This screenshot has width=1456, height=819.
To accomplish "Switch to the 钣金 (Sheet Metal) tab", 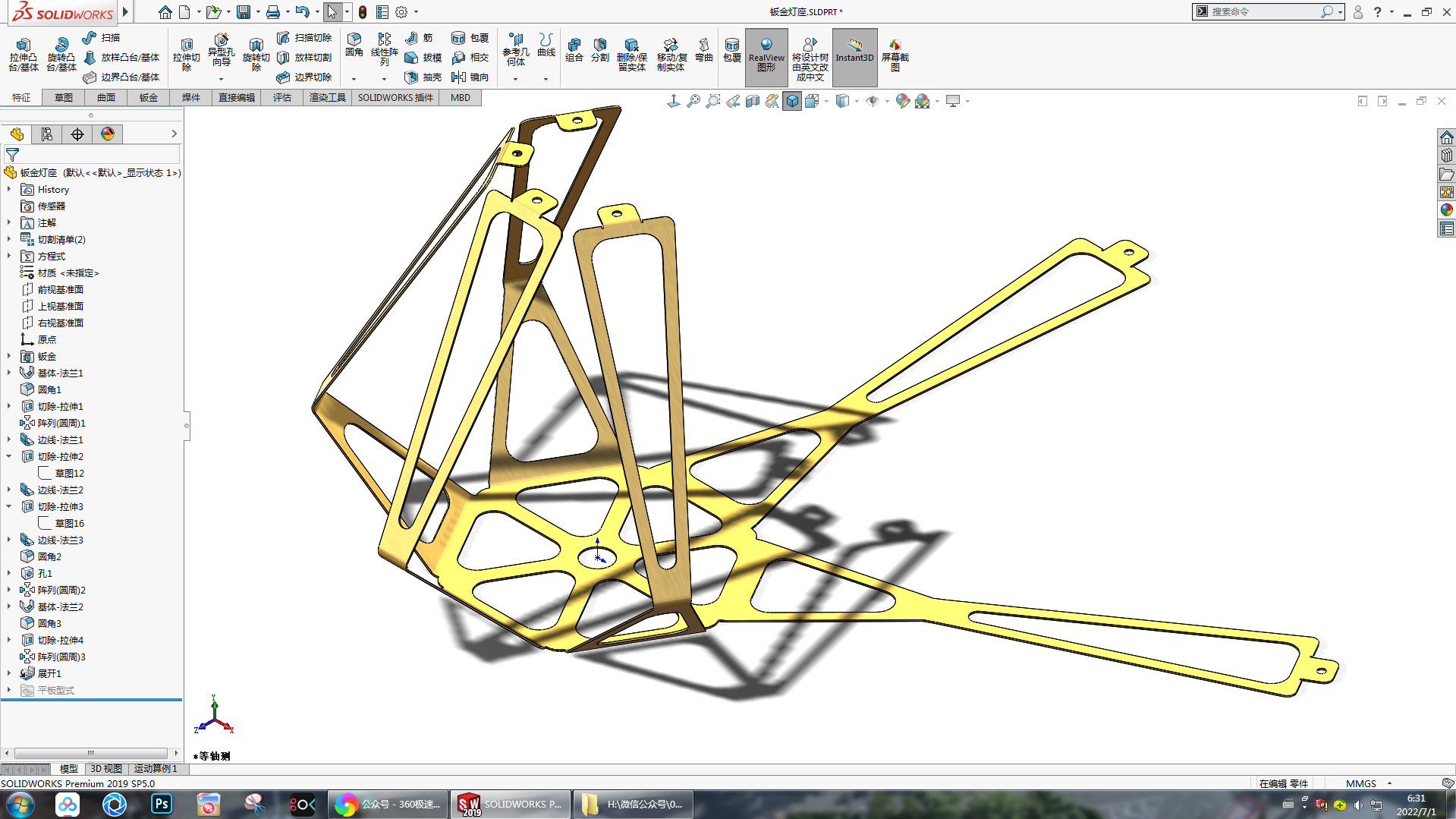I will click(x=148, y=98).
